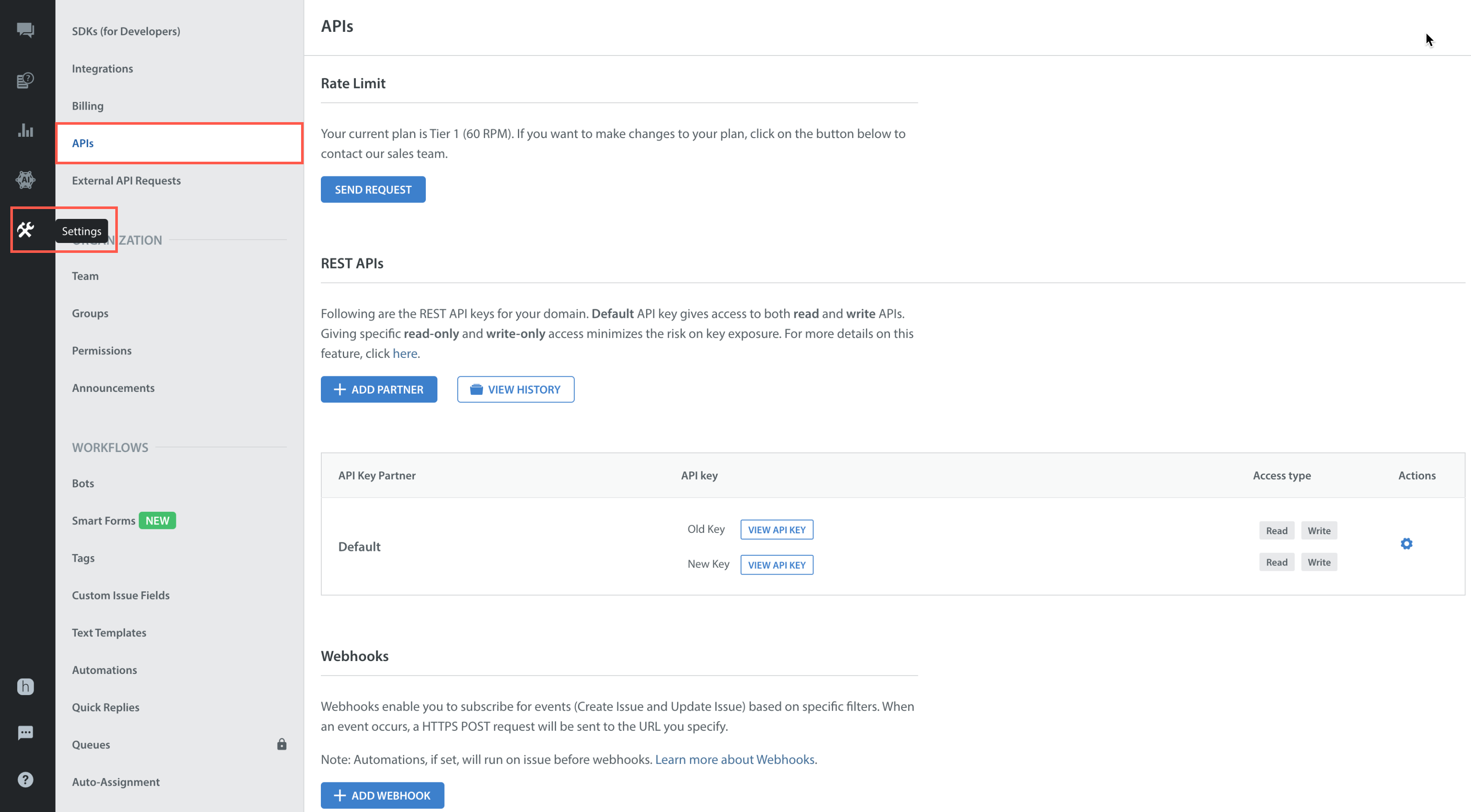Image resolution: width=1471 pixels, height=812 pixels.
Task: Click the Read access type toggle for Old Key
Action: pyautogui.click(x=1276, y=530)
